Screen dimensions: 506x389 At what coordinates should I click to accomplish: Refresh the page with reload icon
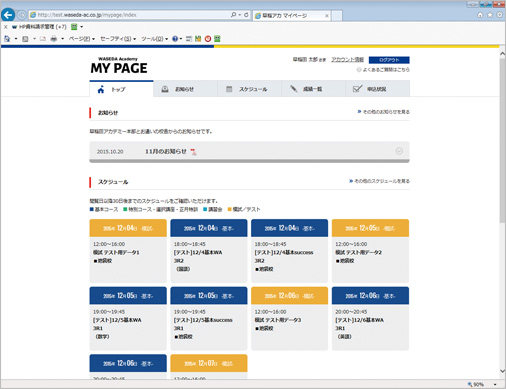246,15
